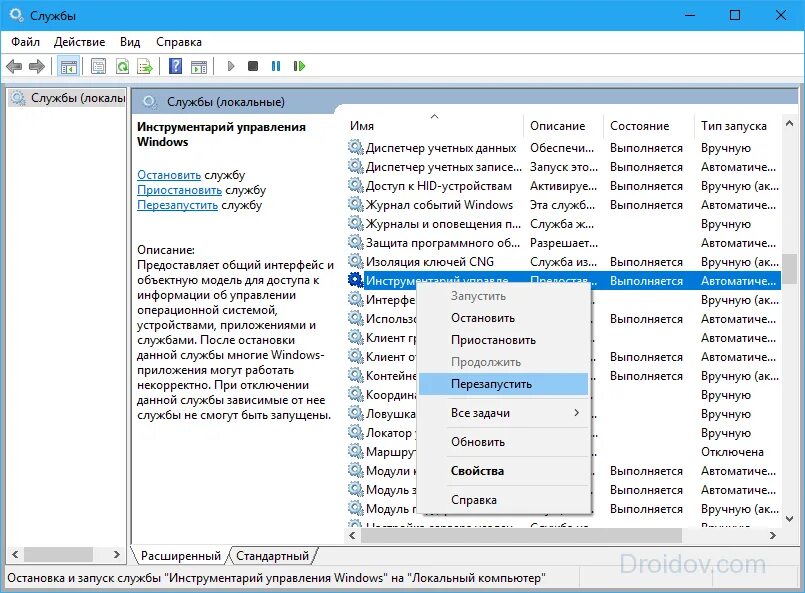Viewport: 805px width, 593px height.
Task: Click the Properties toolbar icon
Action: [x=98, y=66]
